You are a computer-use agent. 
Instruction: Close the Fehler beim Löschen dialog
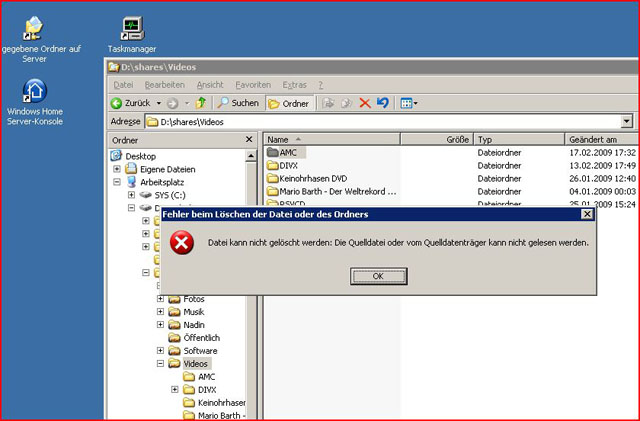click(x=587, y=214)
